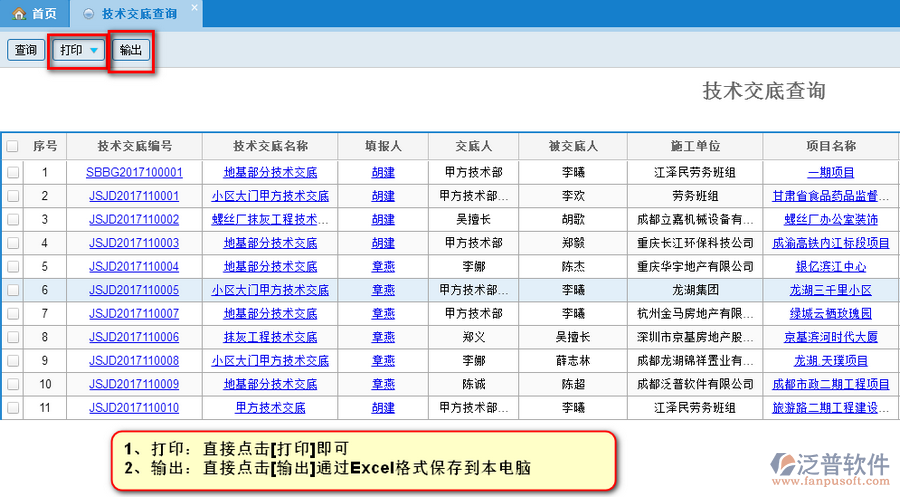
Task: Toggle the select-all checkbox in header
Action: (12, 146)
